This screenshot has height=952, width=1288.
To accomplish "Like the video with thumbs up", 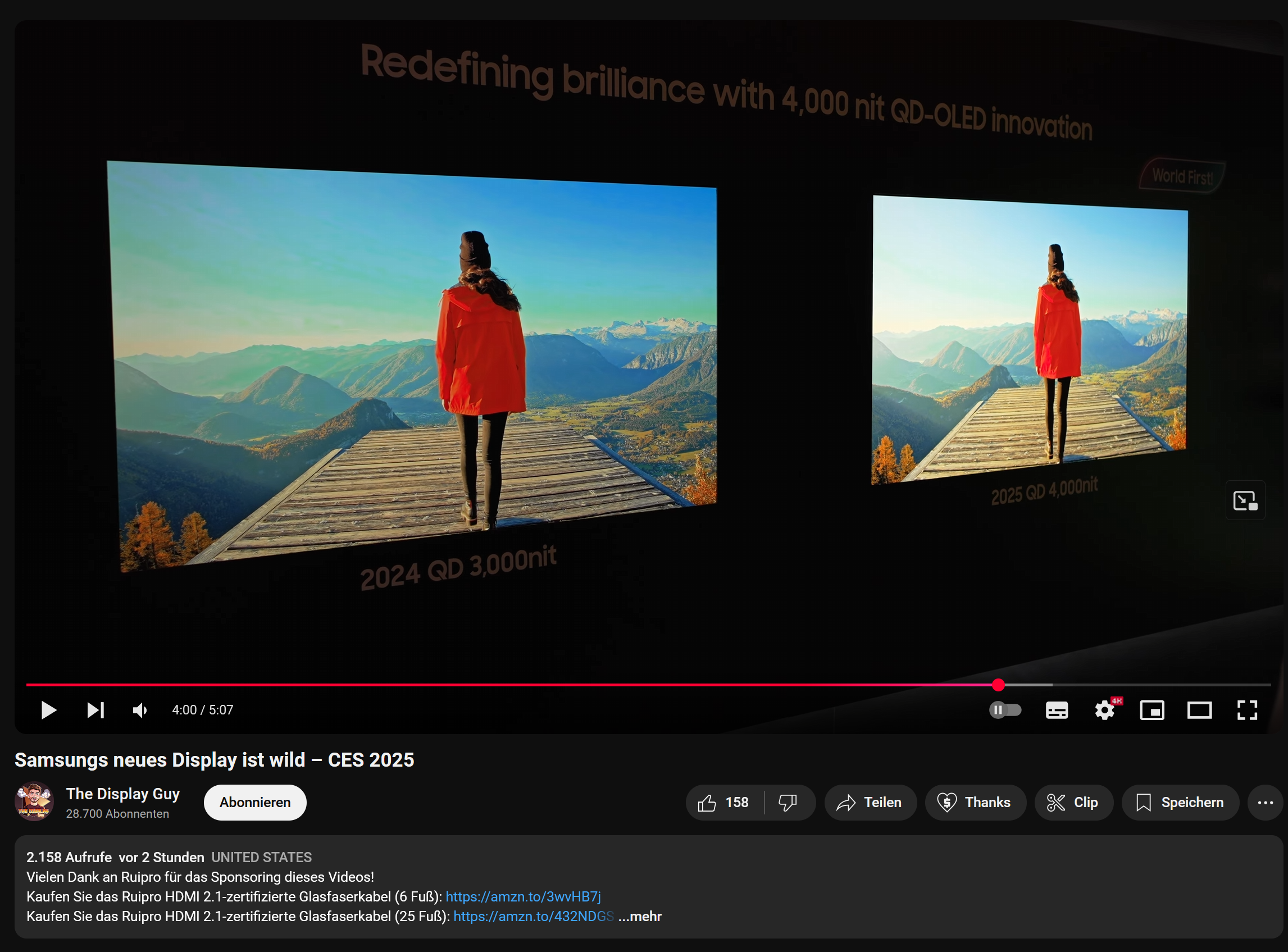I will [724, 802].
